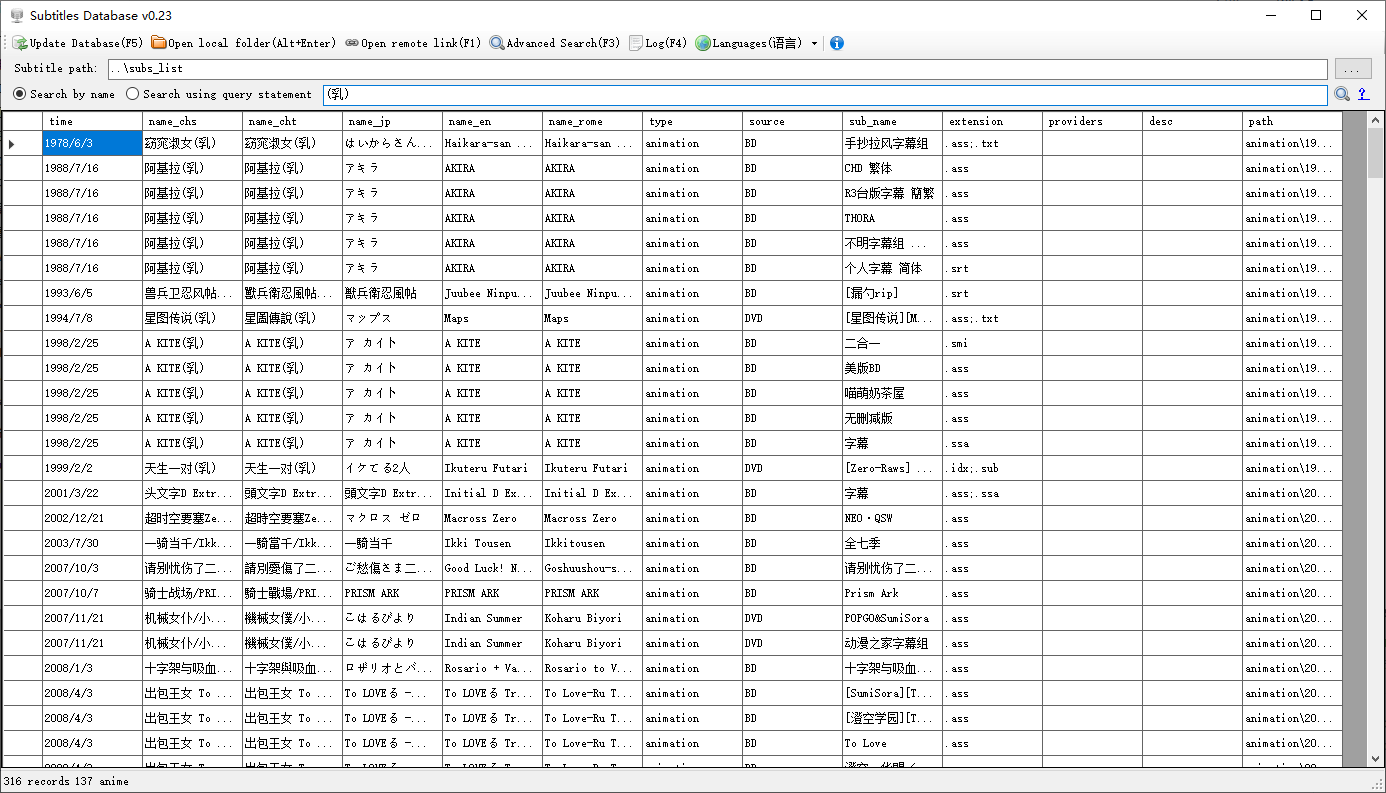Select sub_name cell 'To Love'
Viewport: 1386px width, 793px height.
(x=892, y=743)
